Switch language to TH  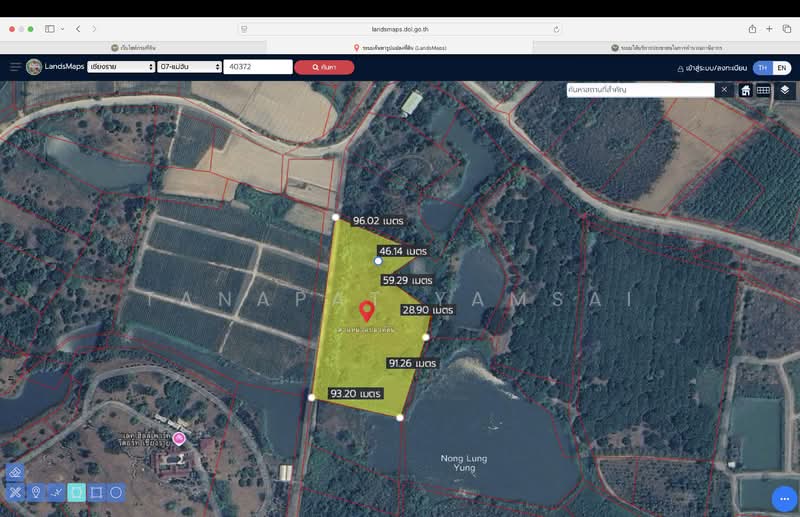pyautogui.click(x=762, y=68)
